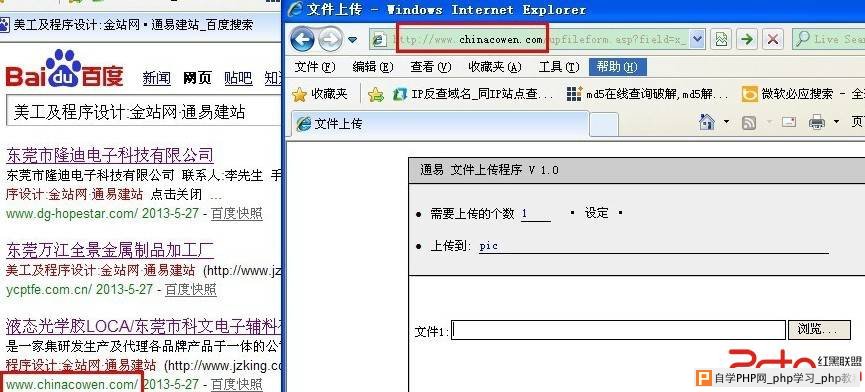Click the IE forward arrow button
865x392 pixels.
pyautogui.click(x=330, y=39)
